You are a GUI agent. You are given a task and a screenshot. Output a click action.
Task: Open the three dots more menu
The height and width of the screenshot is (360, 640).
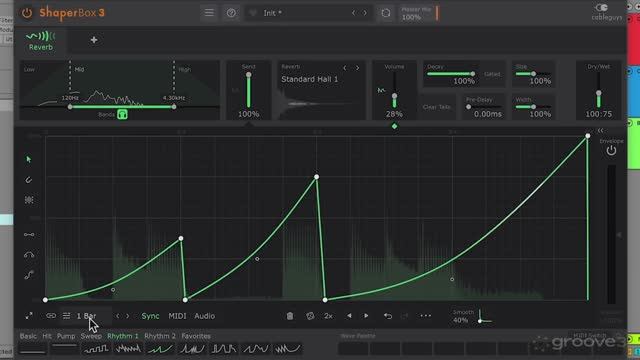click(425, 316)
